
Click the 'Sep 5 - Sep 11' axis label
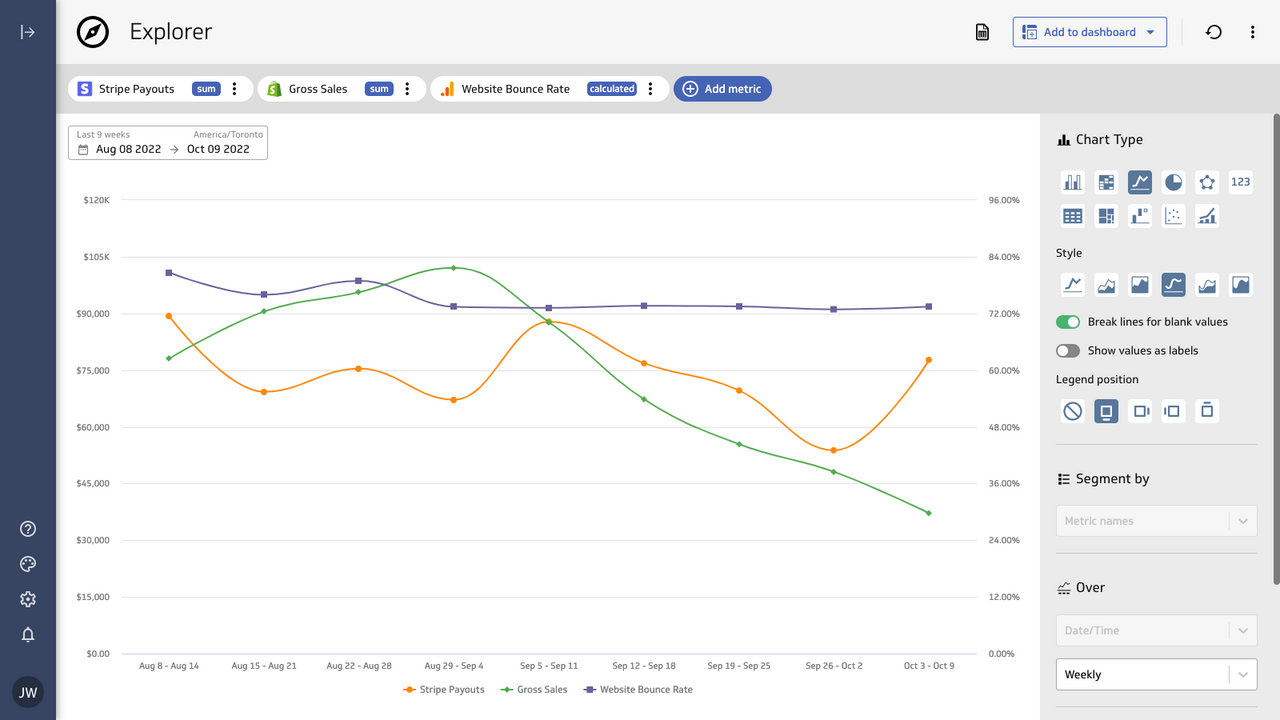[x=549, y=666]
